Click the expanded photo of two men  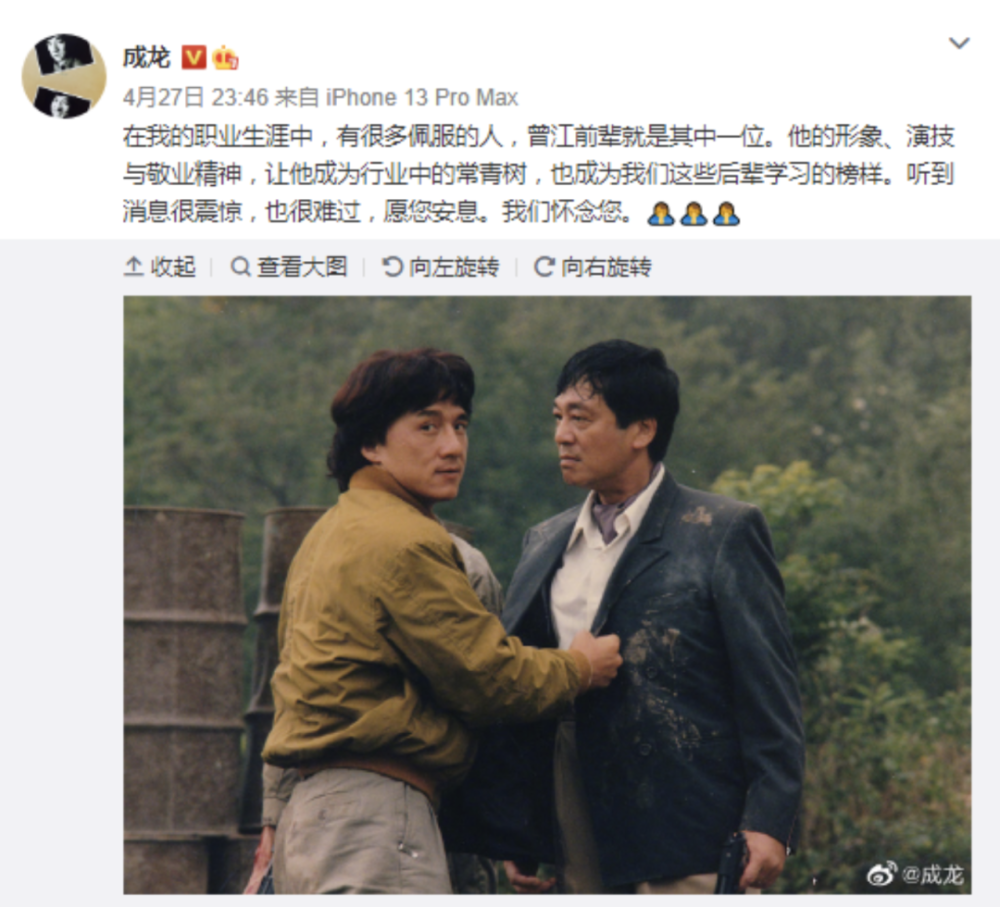[x=547, y=594]
